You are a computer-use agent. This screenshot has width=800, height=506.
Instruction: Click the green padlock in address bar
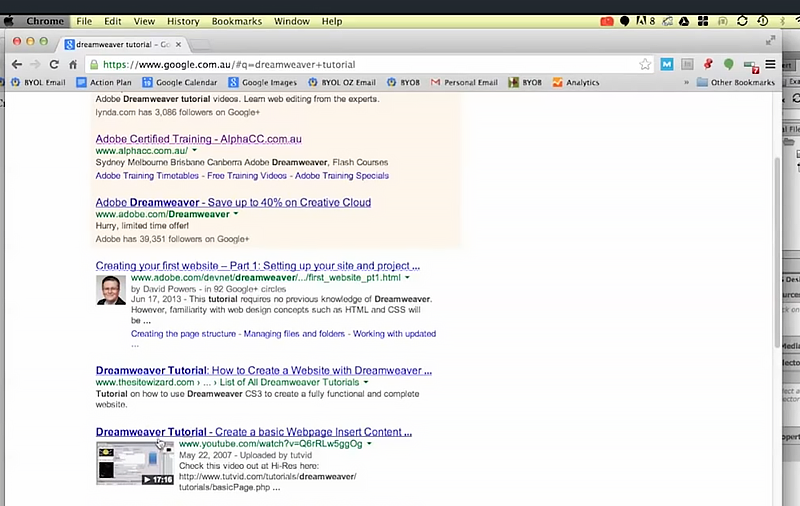tap(94, 64)
